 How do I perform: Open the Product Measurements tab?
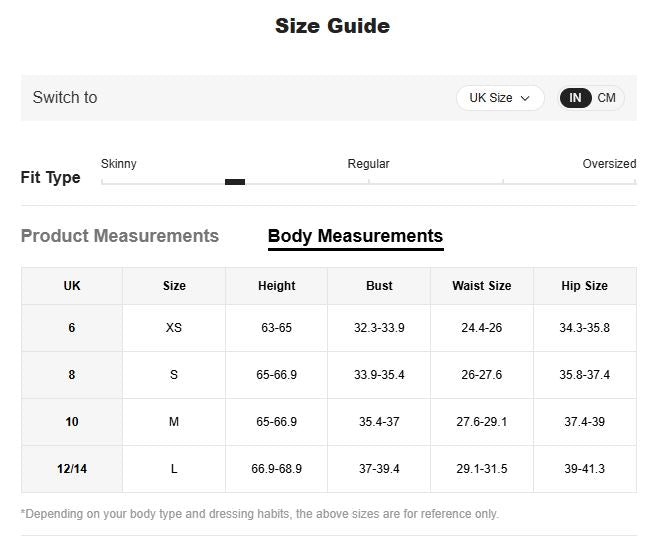pos(120,236)
